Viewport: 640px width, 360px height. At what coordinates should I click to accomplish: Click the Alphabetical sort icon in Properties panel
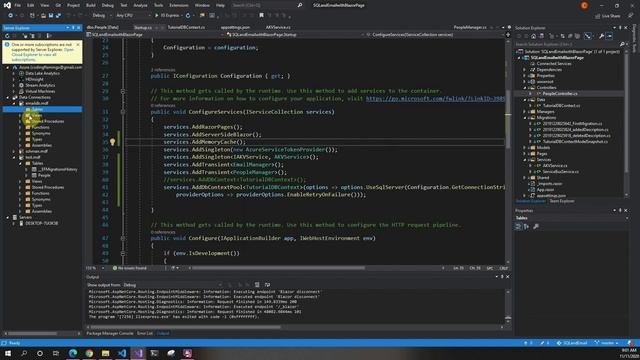526,227
